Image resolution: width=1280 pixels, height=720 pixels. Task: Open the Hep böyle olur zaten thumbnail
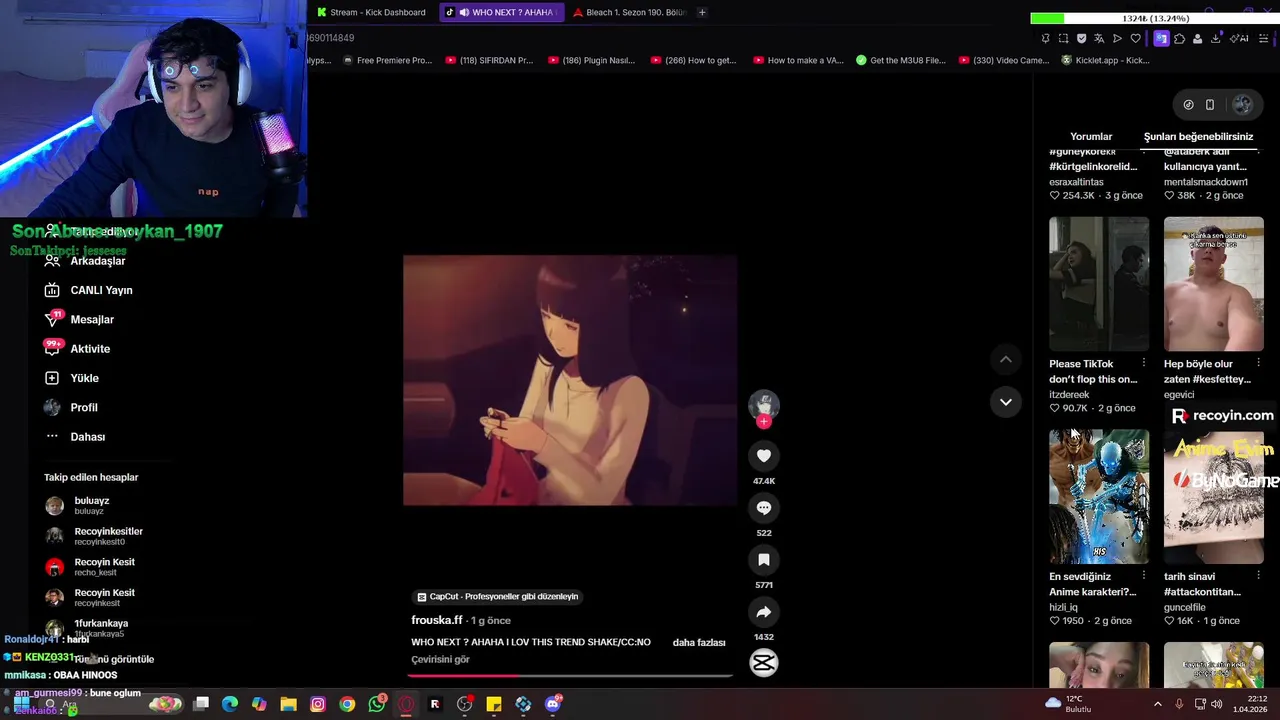pos(1213,284)
